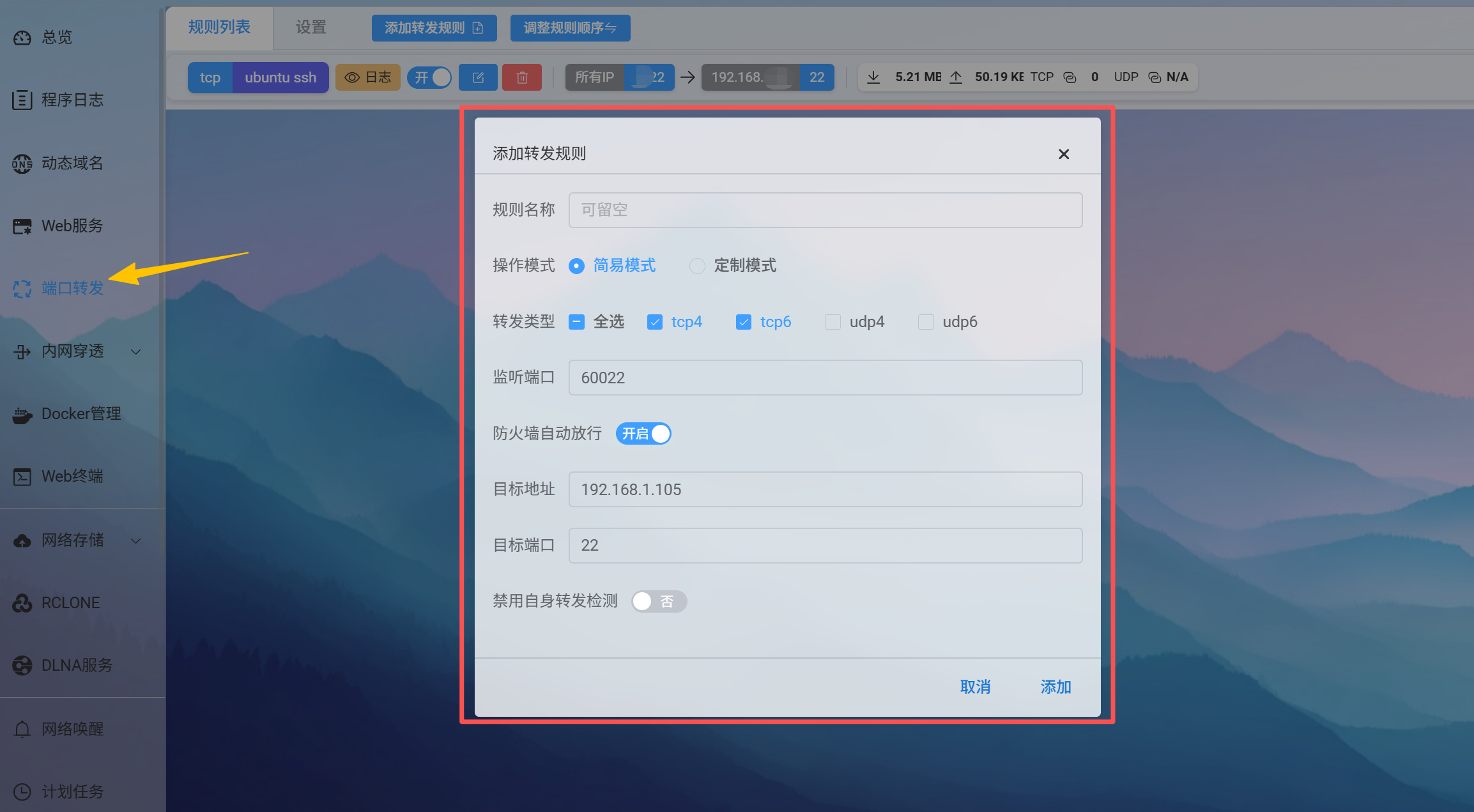
Task: Click the red delete rule trash icon
Action: coord(522,77)
